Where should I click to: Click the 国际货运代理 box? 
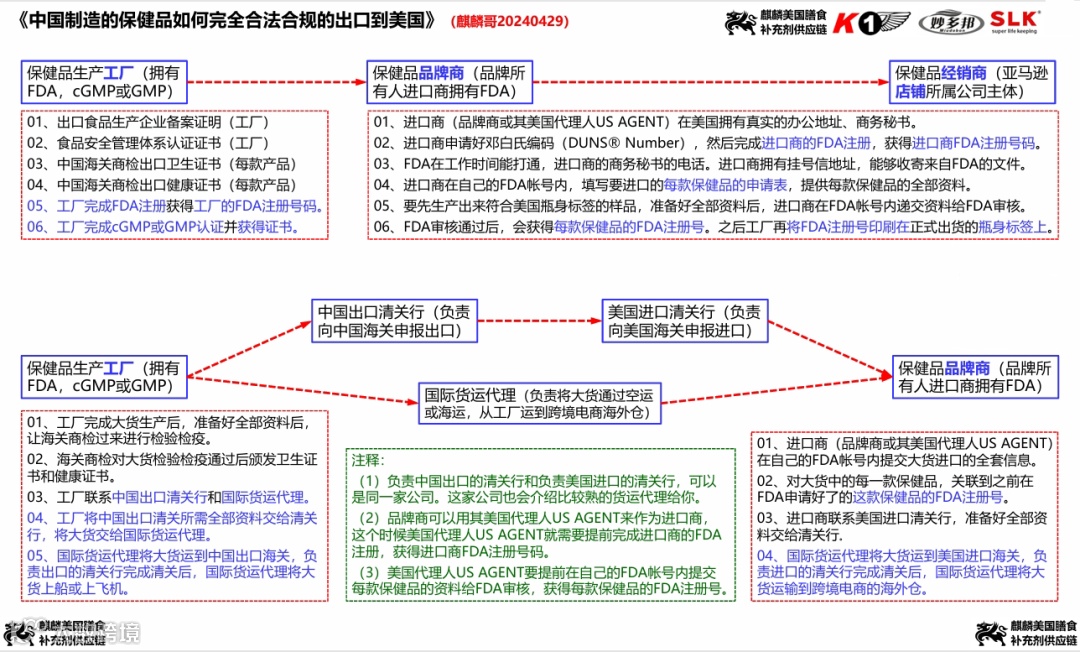point(539,403)
